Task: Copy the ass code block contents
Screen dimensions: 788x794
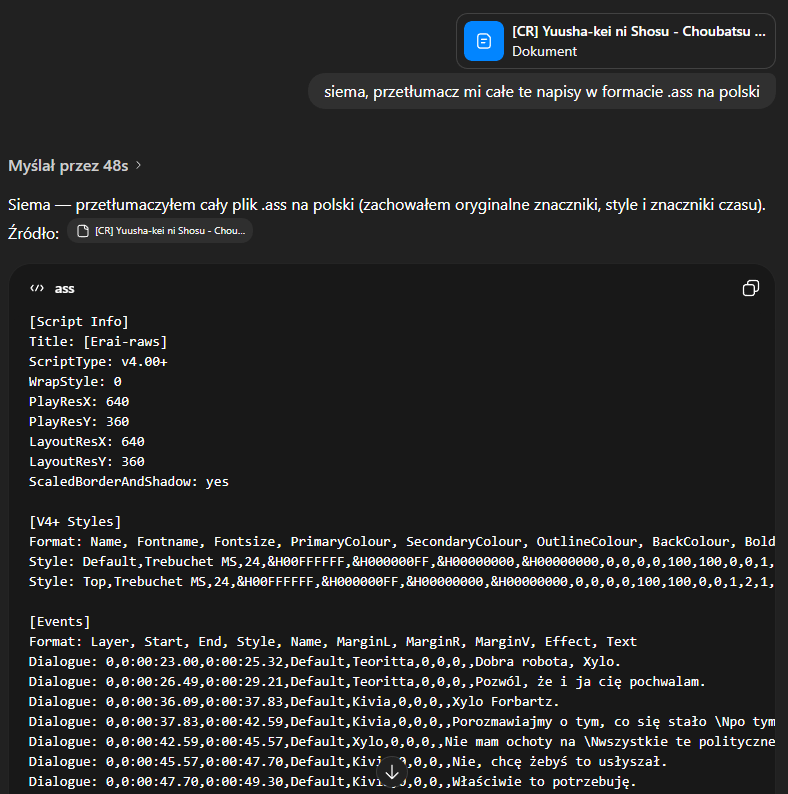Action: click(751, 288)
